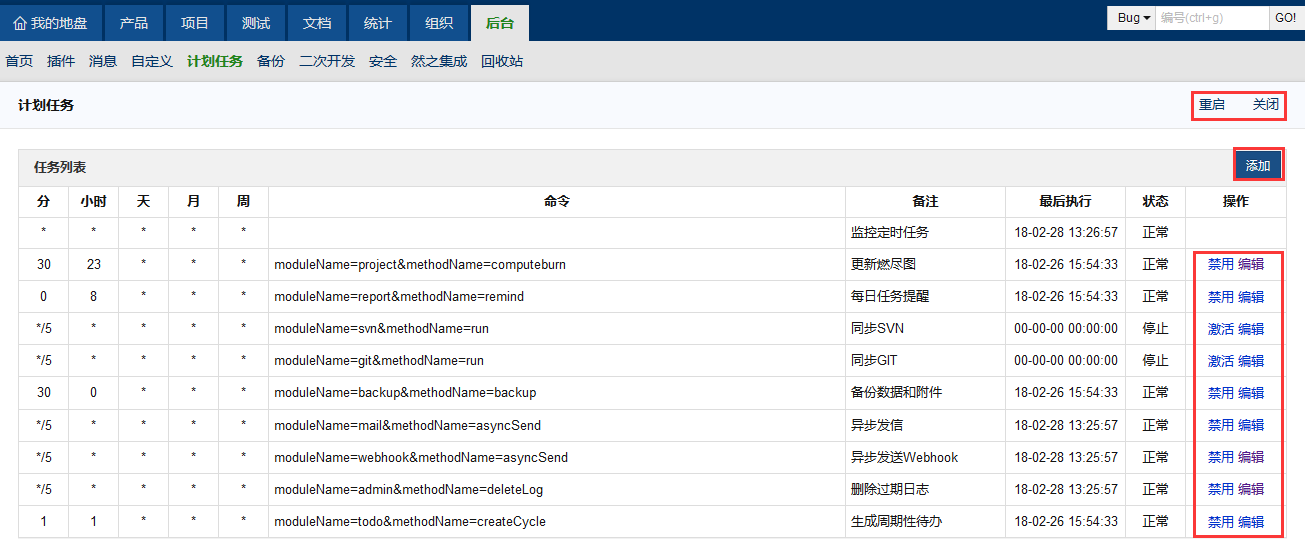Viewport: 1305px width, 545px height.
Task: Open 我的地盘 home tab
Action: coord(51,23)
